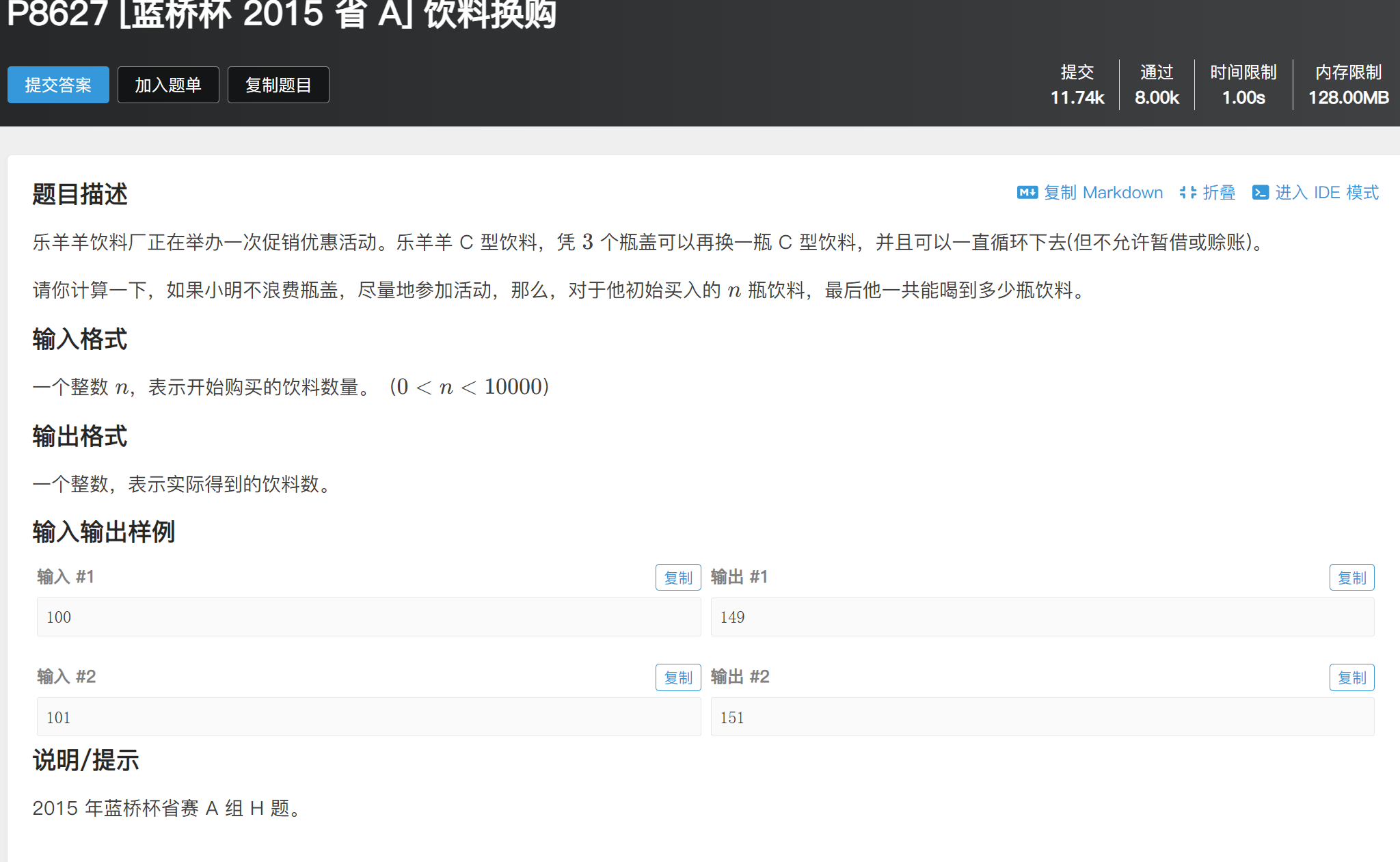Viewport: 1400px width, 862px height.
Task: Click the 通过 8.00k accepted statistic
Action: click(x=1157, y=85)
